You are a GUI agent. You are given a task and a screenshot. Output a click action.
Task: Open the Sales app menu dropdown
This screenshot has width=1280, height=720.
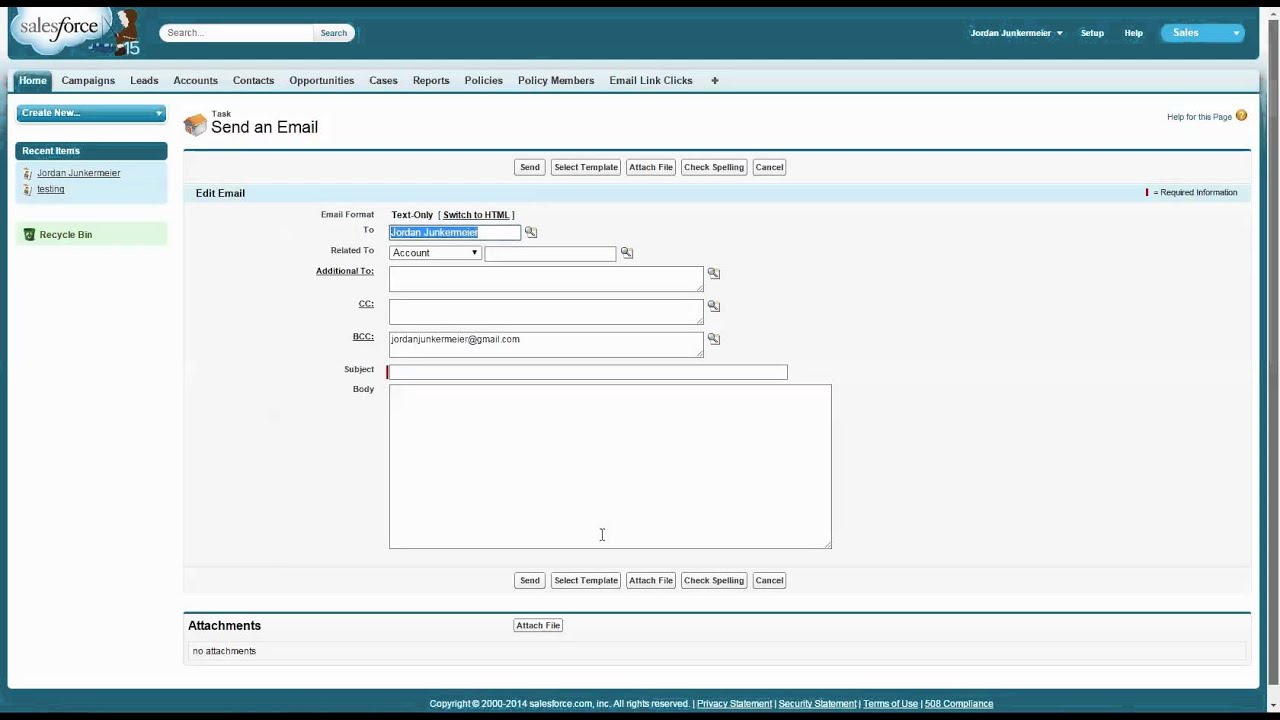point(1202,33)
